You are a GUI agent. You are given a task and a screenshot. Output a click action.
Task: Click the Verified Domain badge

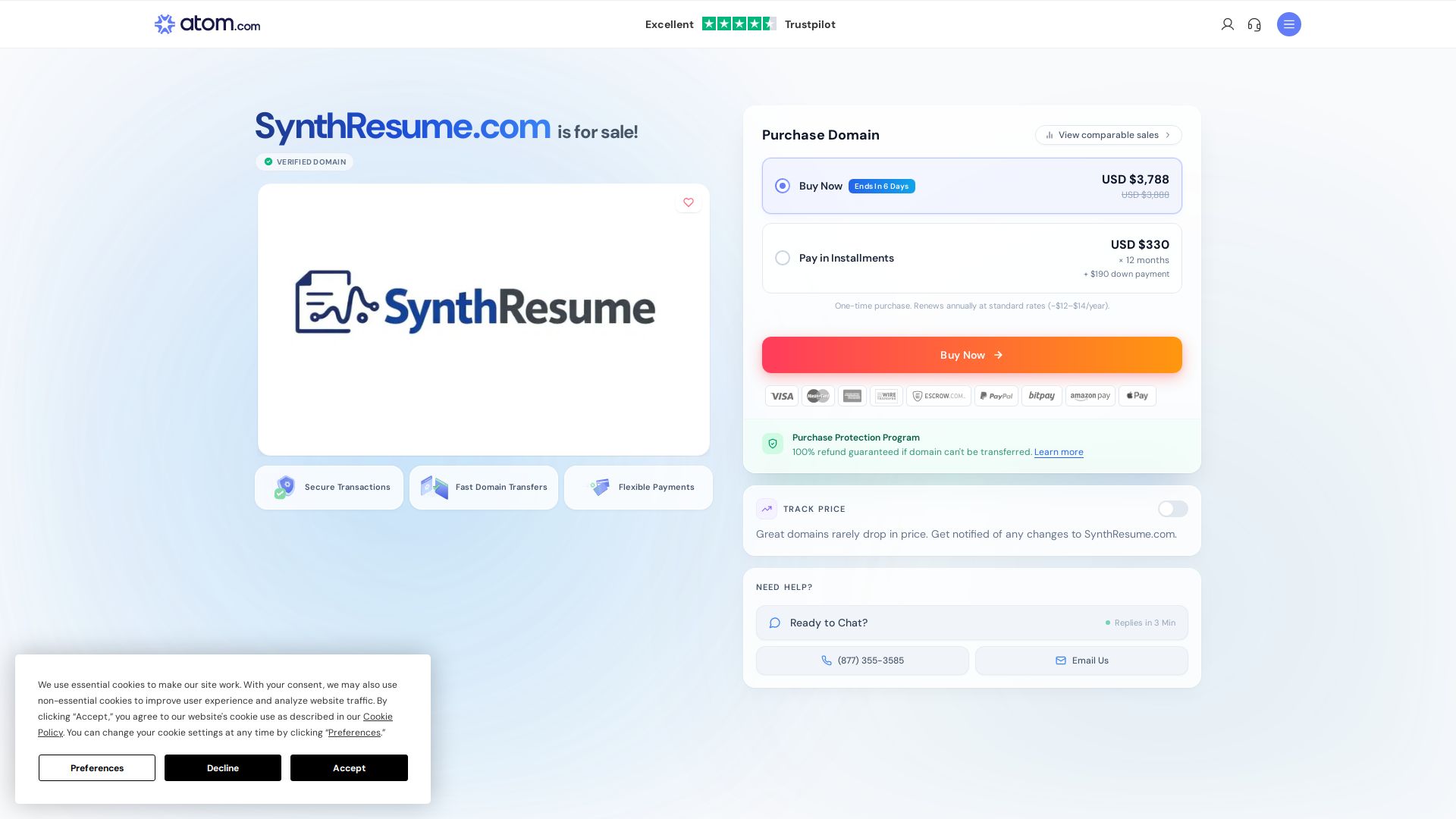(x=305, y=162)
